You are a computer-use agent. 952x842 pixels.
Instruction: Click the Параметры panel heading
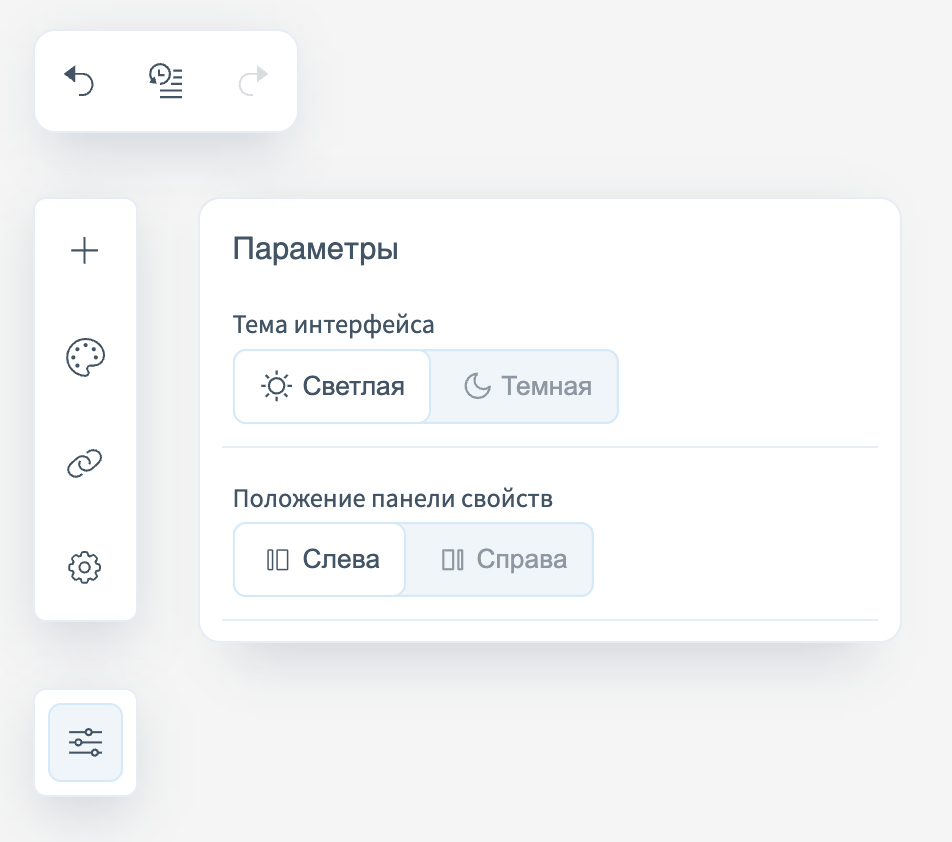316,249
